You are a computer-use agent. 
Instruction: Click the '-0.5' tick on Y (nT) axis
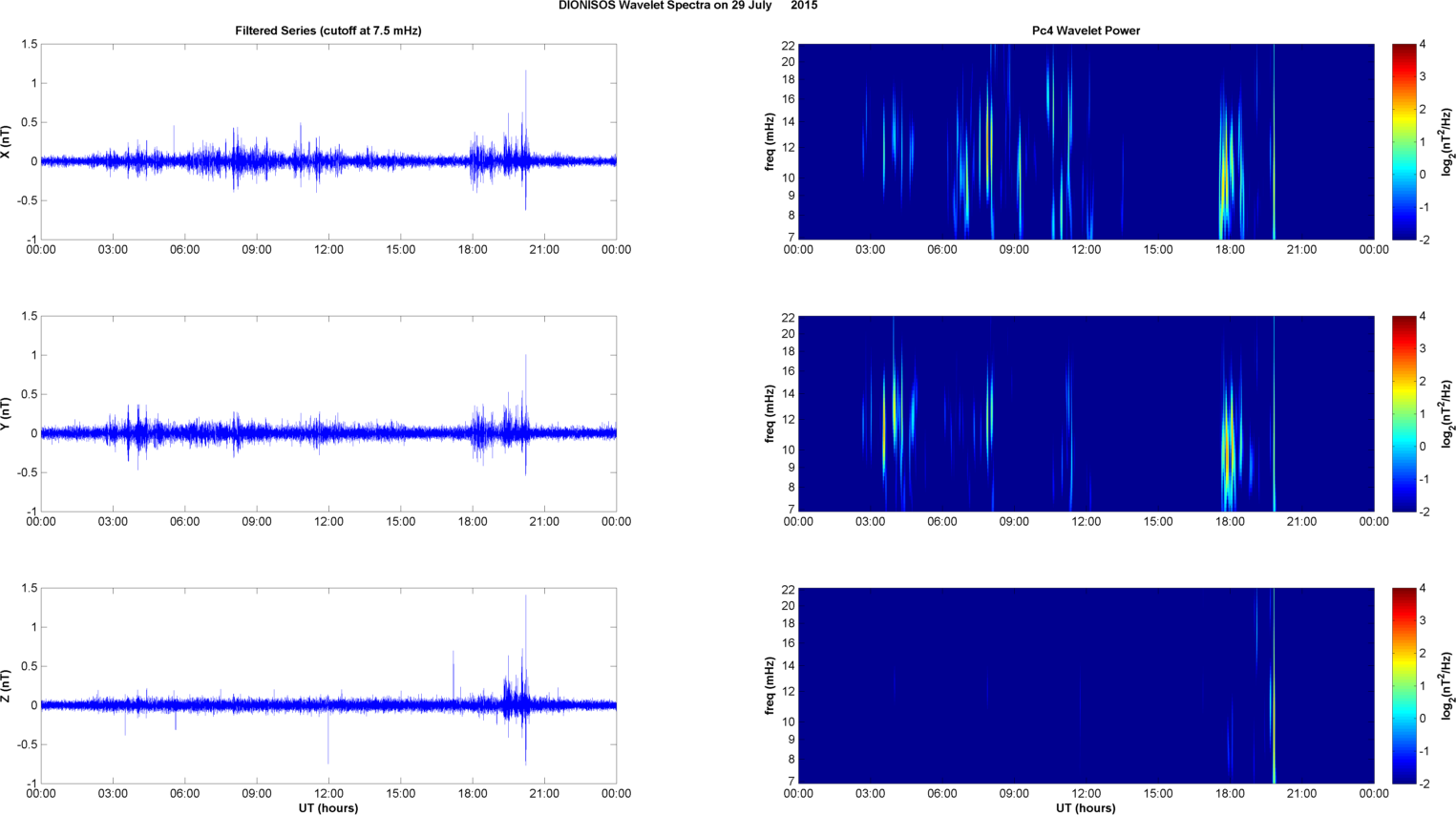click(x=28, y=472)
